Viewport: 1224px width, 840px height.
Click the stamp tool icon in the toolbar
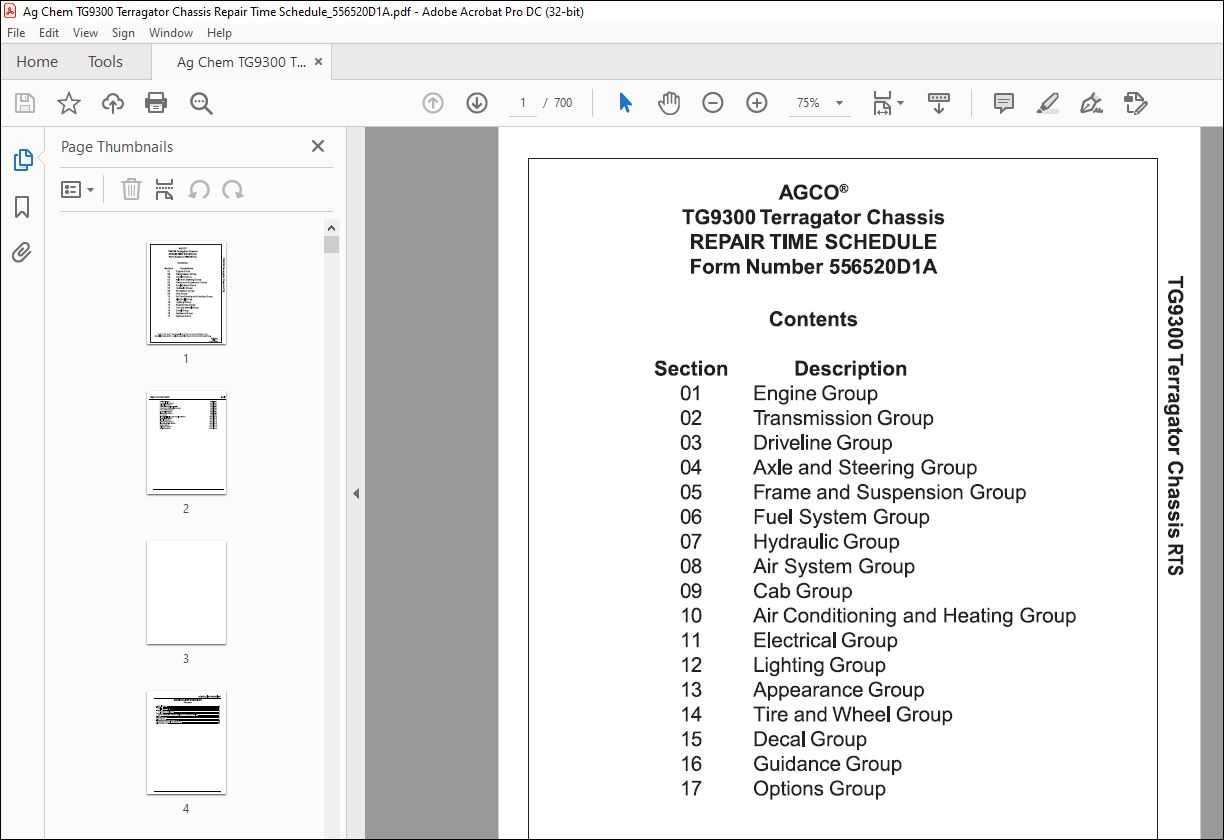[x=1136, y=103]
